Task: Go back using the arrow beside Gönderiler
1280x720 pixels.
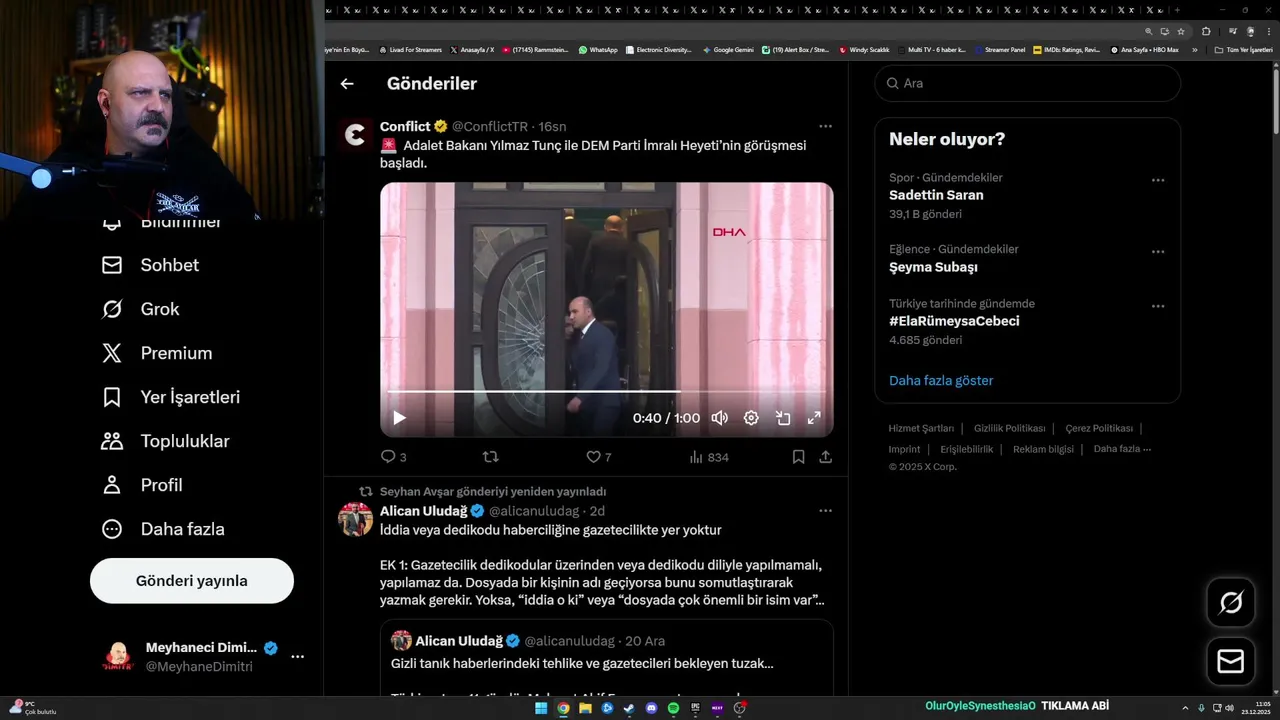Action: pyautogui.click(x=347, y=84)
